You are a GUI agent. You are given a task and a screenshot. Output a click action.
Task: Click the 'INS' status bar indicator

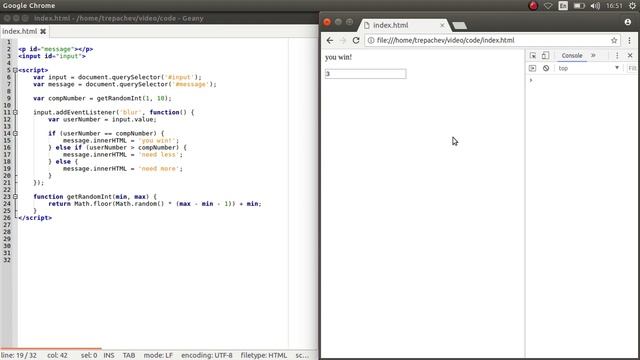click(x=109, y=356)
